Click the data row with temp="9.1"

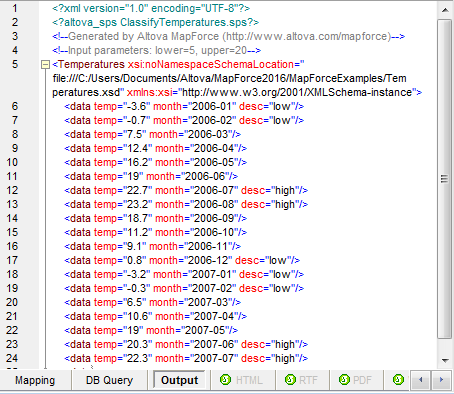152,246
